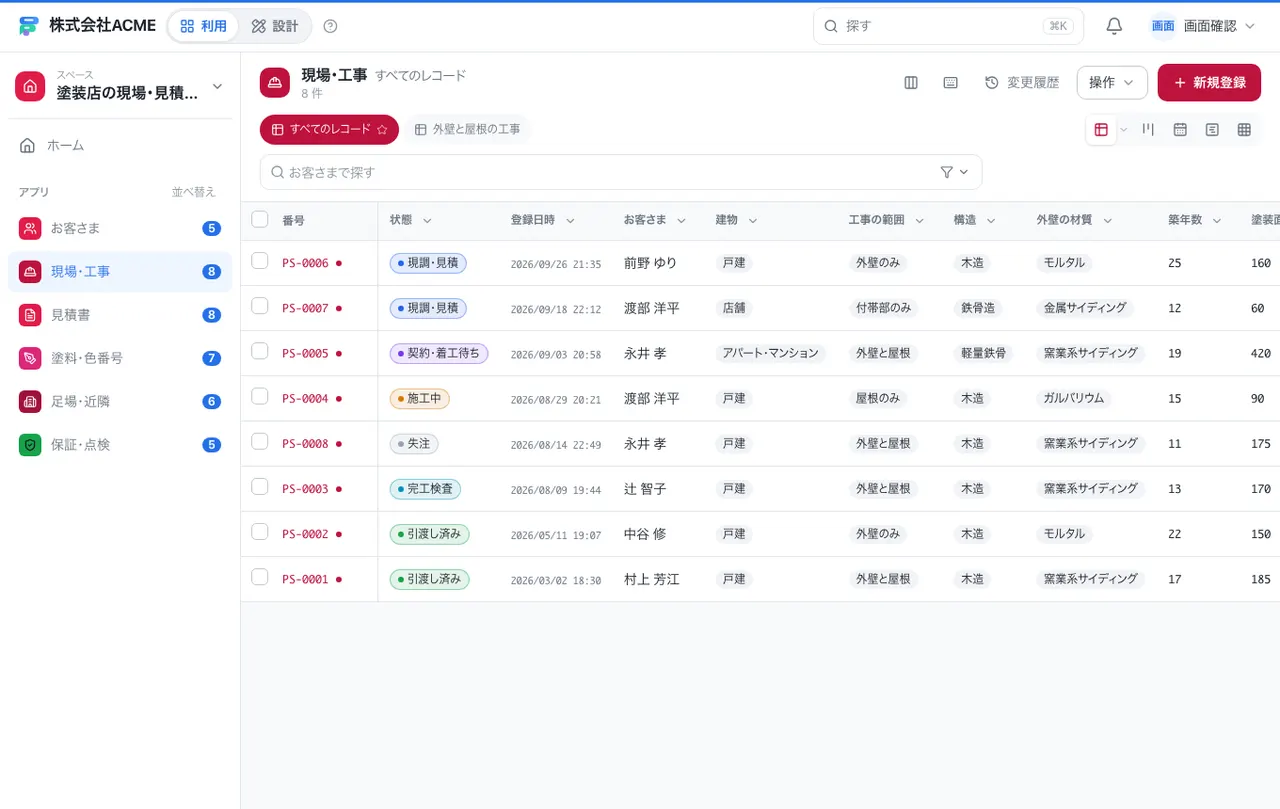Tick the checkbox for PS-0003
The image size is (1280, 809).
(260, 487)
